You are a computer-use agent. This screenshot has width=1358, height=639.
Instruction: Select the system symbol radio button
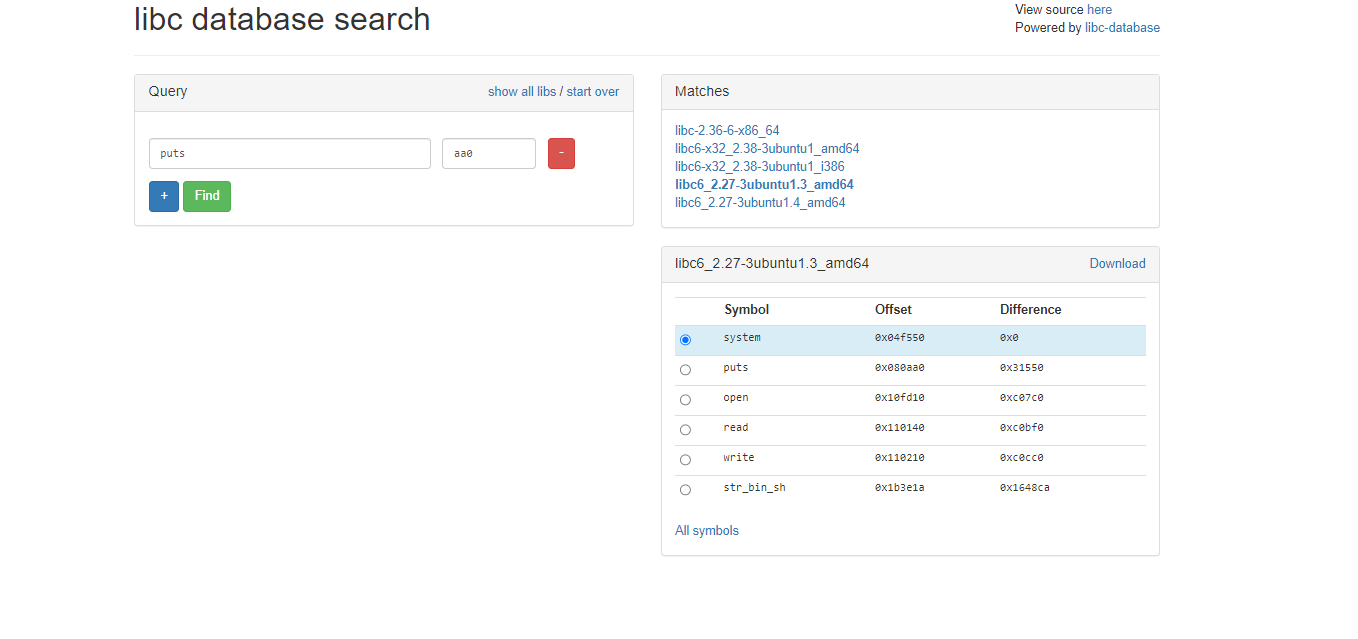click(685, 340)
